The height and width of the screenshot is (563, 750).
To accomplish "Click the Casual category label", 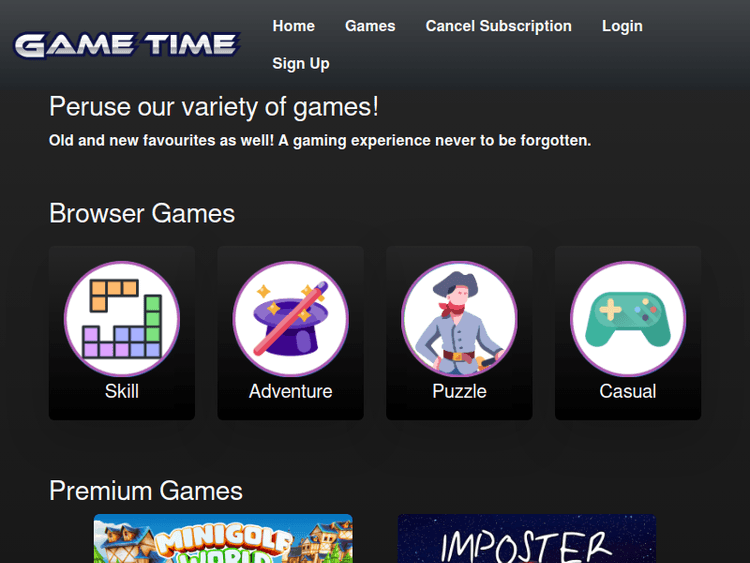I will point(628,391).
